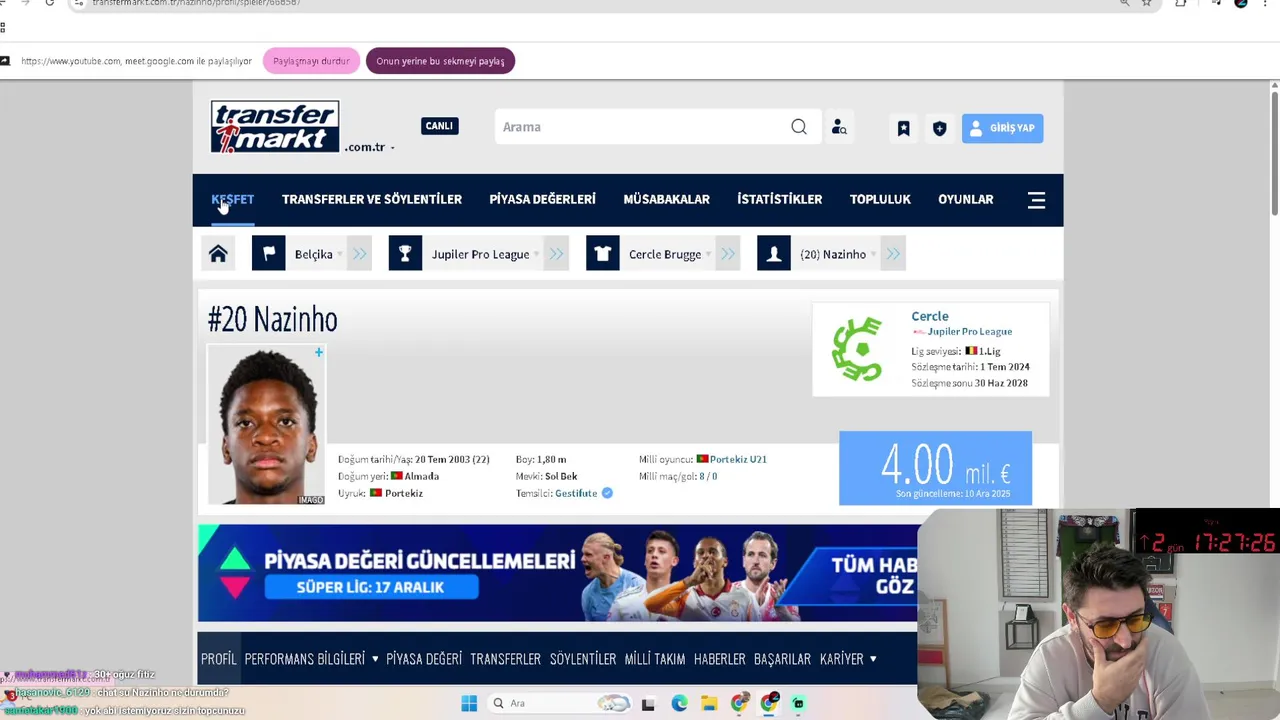The height and width of the screenshot is (720, 1280).
Task: Click the person icon beside (20) Nazinho
Action: click(773, 254)
